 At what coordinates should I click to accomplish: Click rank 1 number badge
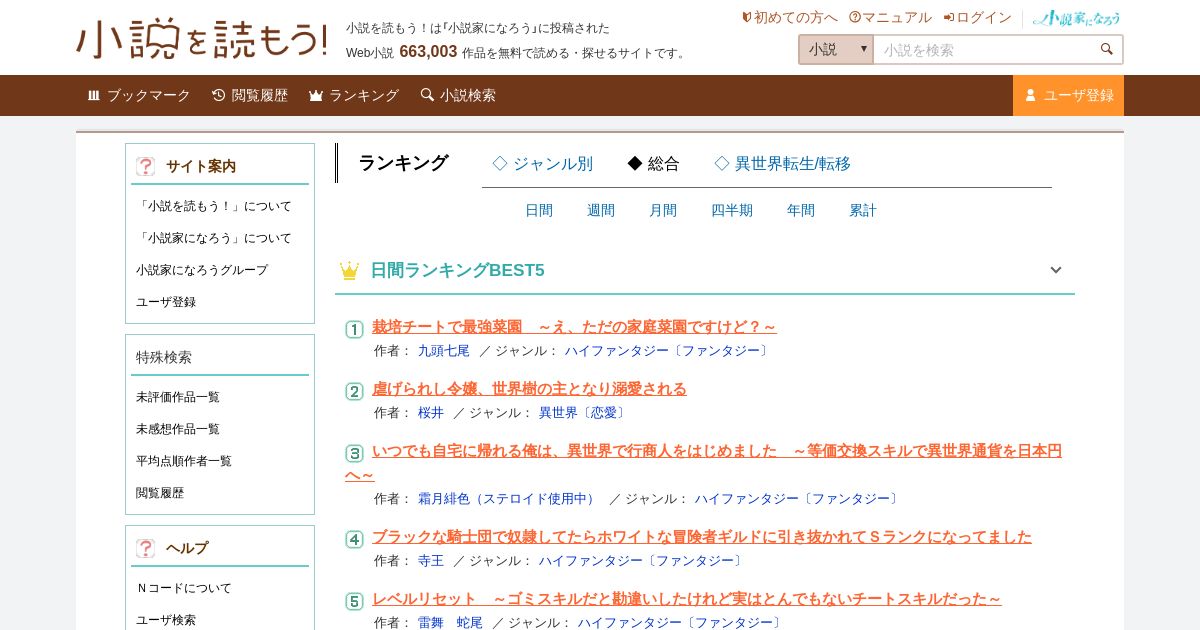354,329
